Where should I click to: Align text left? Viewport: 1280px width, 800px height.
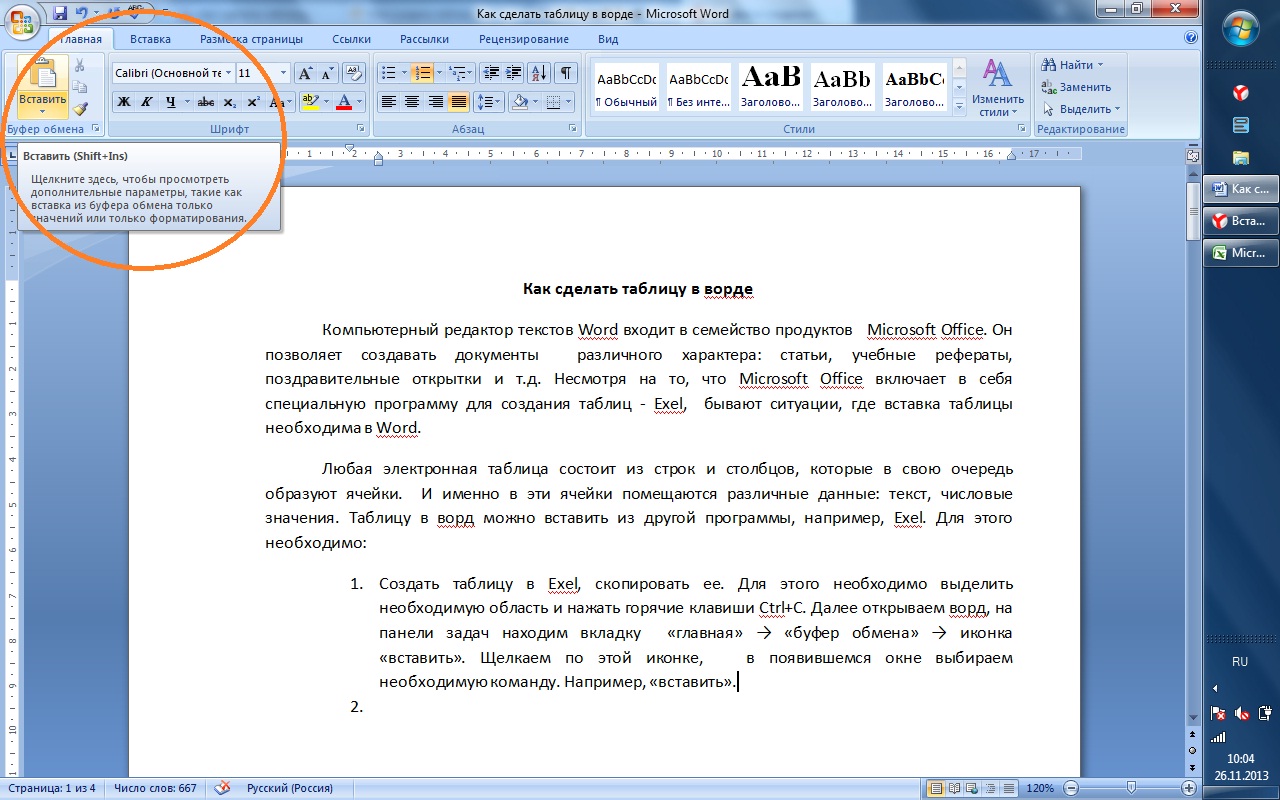coord(388,102)
